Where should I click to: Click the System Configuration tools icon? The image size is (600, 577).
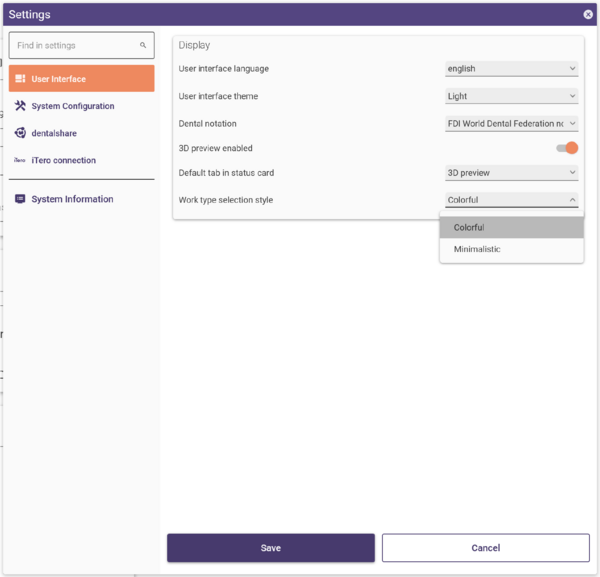pyautogui.click(x=20, y=106)
